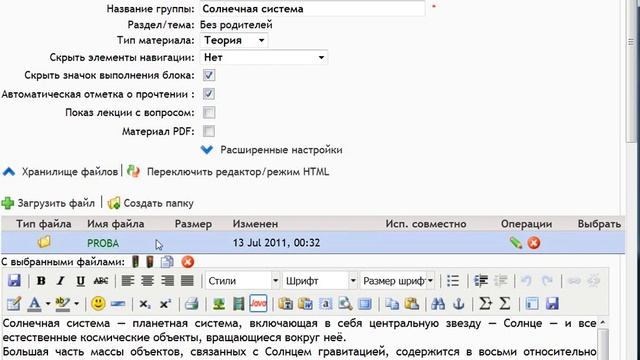
Task: Click 'Изменен' column header
Action: 255,224
